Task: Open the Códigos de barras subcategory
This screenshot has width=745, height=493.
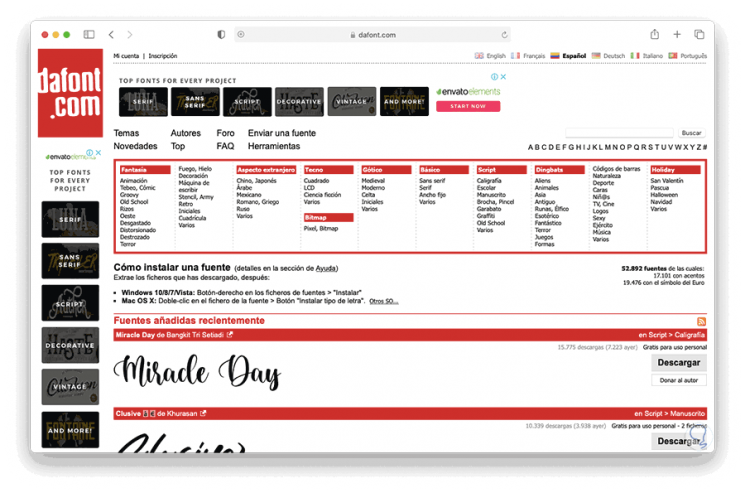Action: coord(616,169)
